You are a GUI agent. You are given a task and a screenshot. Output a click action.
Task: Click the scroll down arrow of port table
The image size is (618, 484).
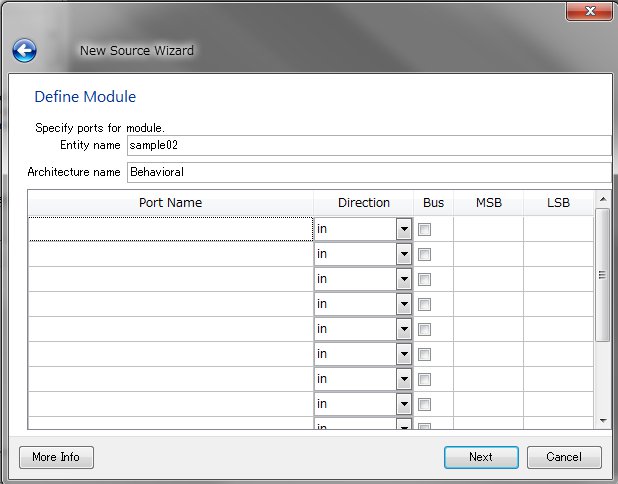pyautogui.click(x=603, y=420)
